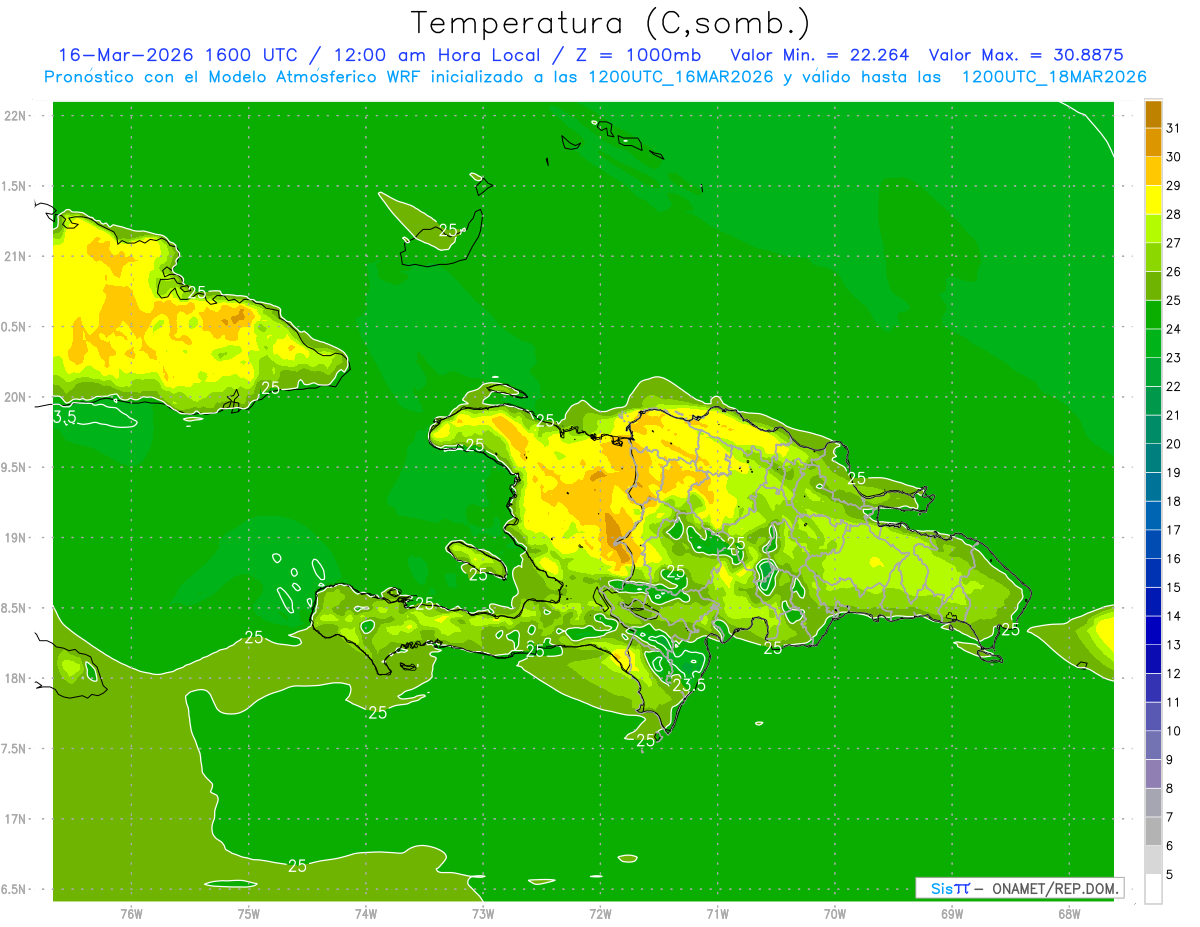Click the 75W longitude axis label
The height and width of the screenshot is (927, 1200).
coord(249,914)
